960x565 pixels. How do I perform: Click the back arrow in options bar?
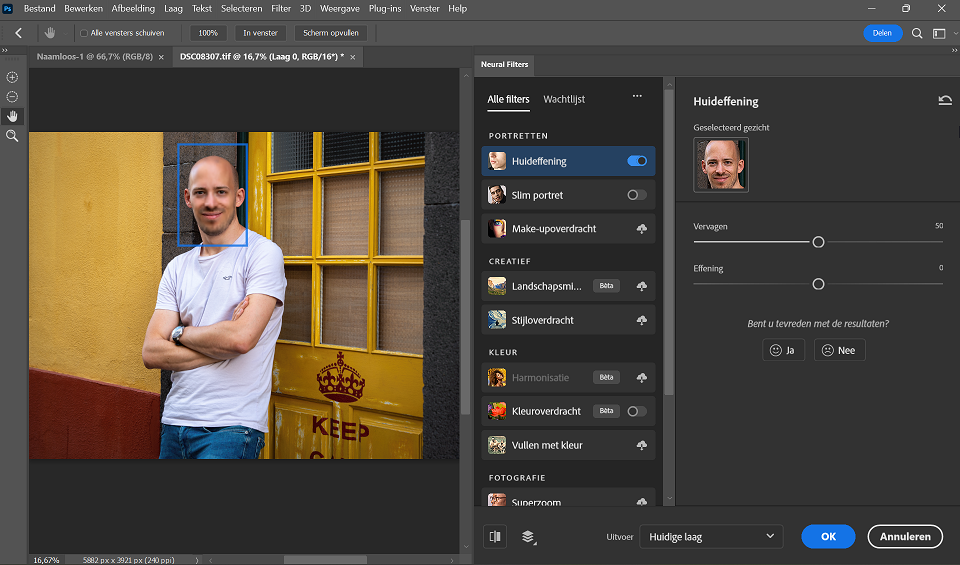click(x=18, y=33)
